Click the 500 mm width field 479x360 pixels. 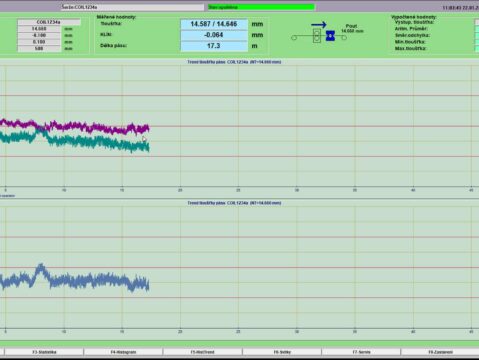pyautogui.click(x=39, y=49)
